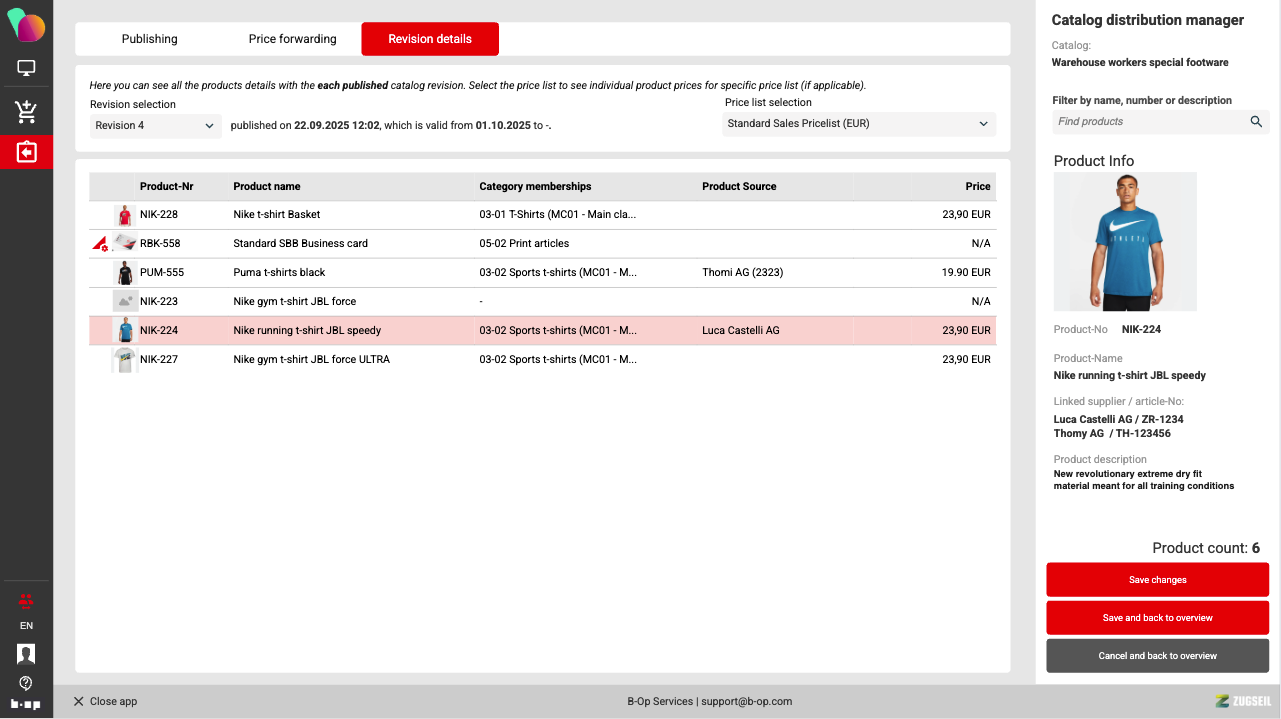Click the Save changes button
This screenshot has height=719, width=1281.
[x=1157, y=580]
